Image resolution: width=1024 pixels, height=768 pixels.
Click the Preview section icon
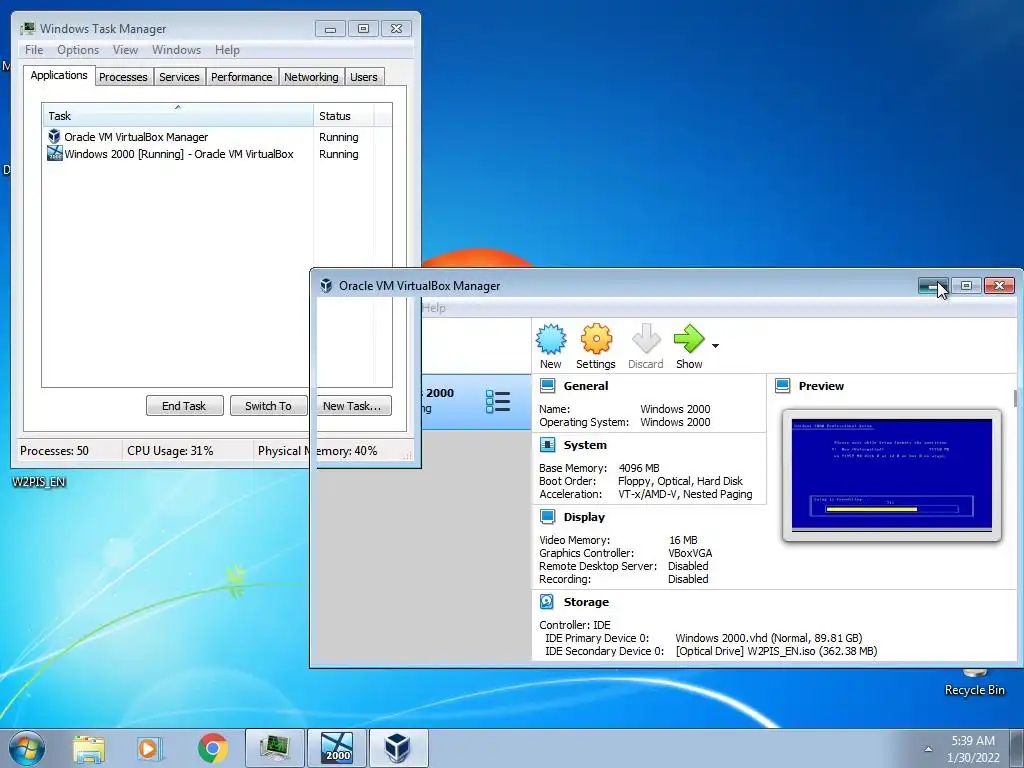click(782, 386)
